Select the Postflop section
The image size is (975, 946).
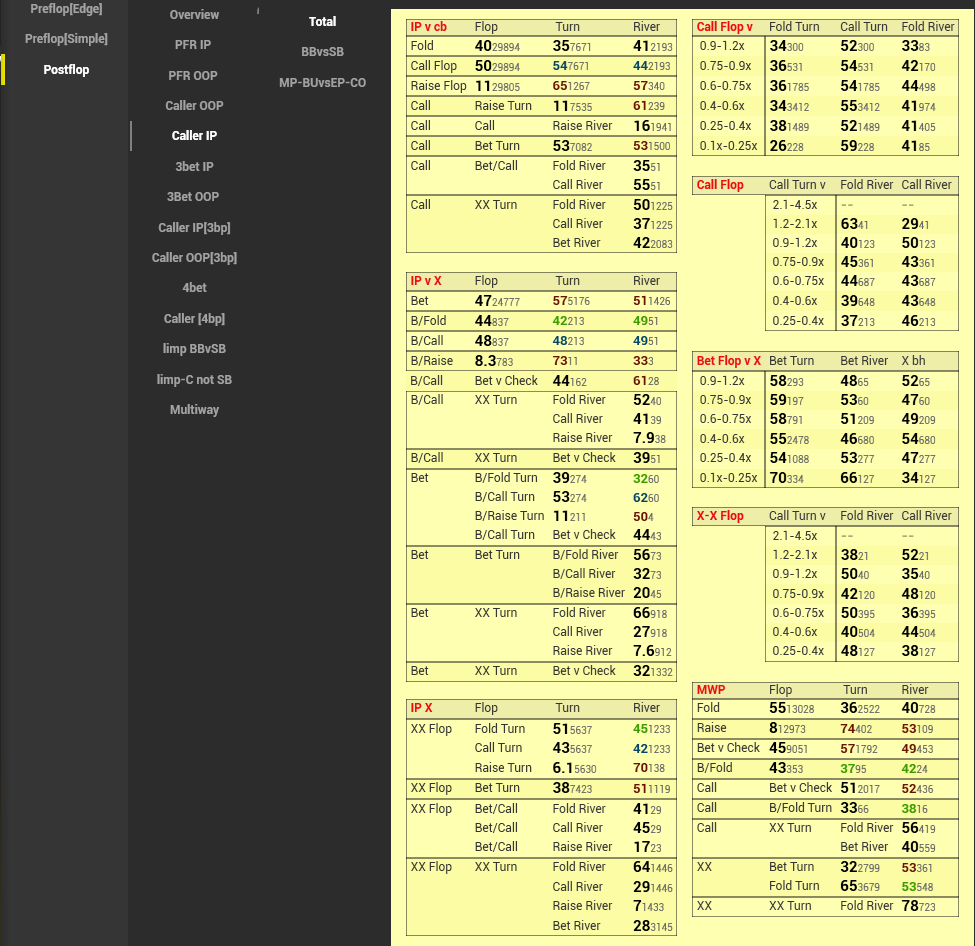point(66,70)
